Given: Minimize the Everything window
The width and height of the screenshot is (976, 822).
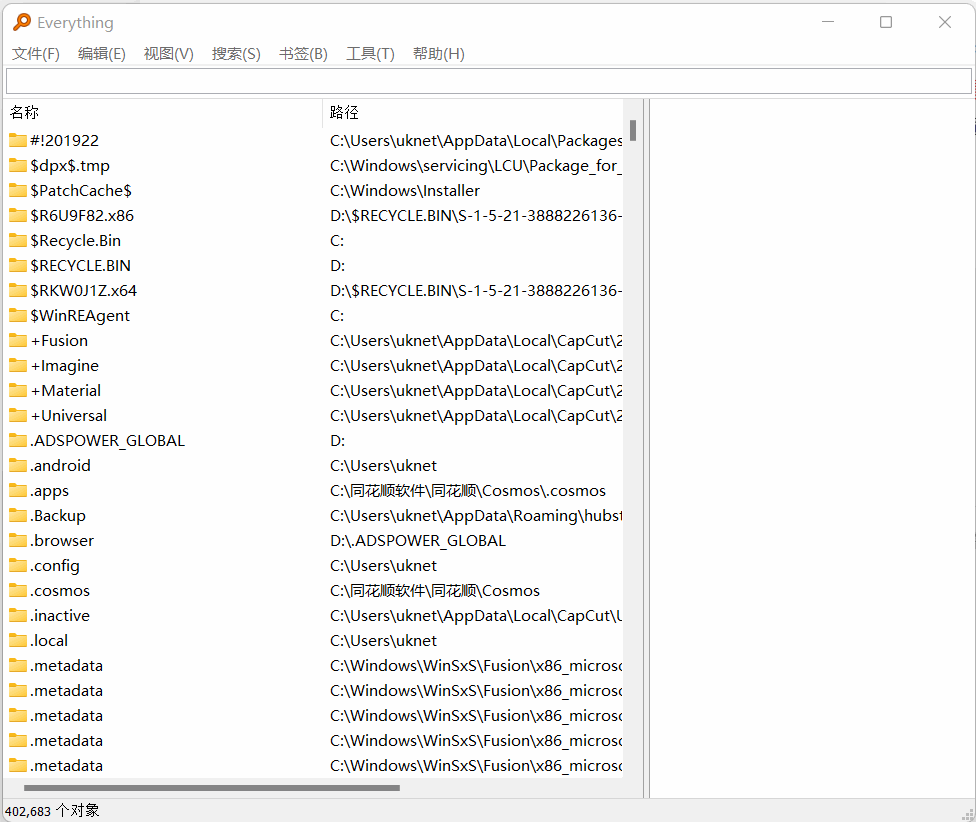Looking at the screenshot, I should pyautogui.click(x=828, y=22).
